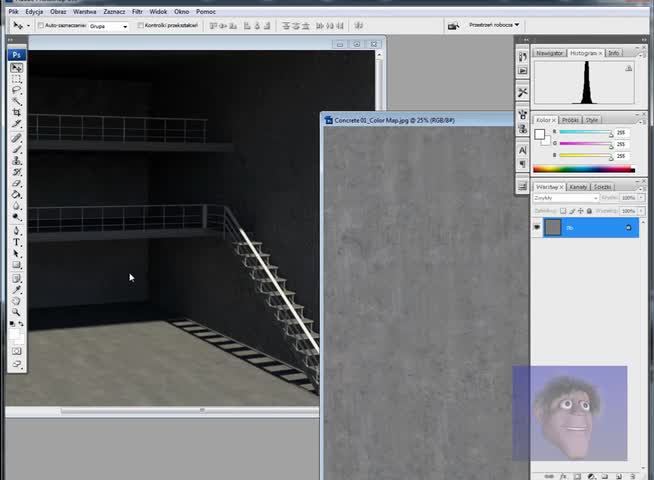Click the red channel R slider
Viewport: 654px width, 480px height.
[586, 132]
